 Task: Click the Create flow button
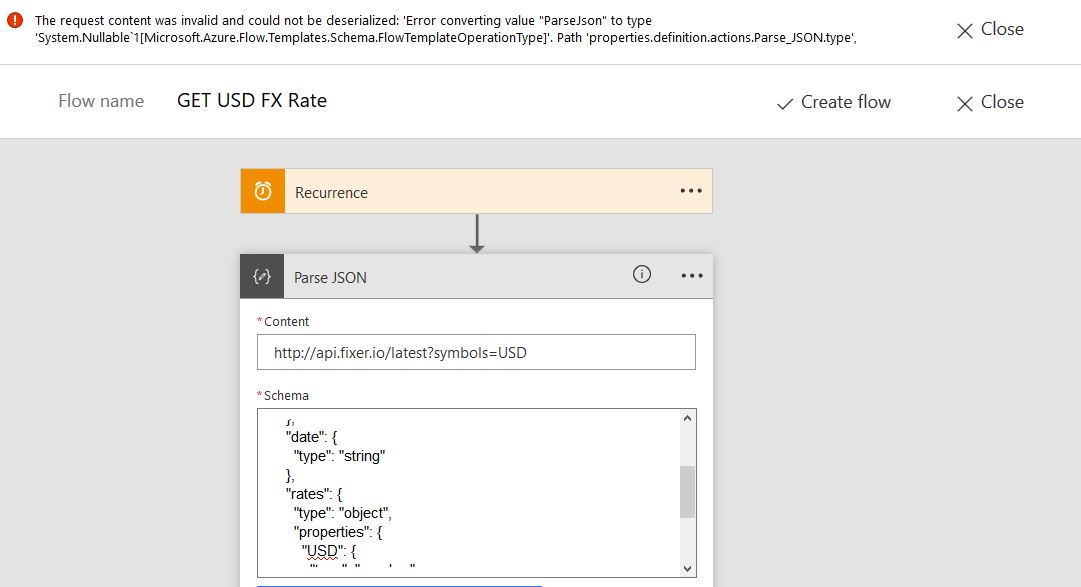pyautogui.click(x=834, y=102)
